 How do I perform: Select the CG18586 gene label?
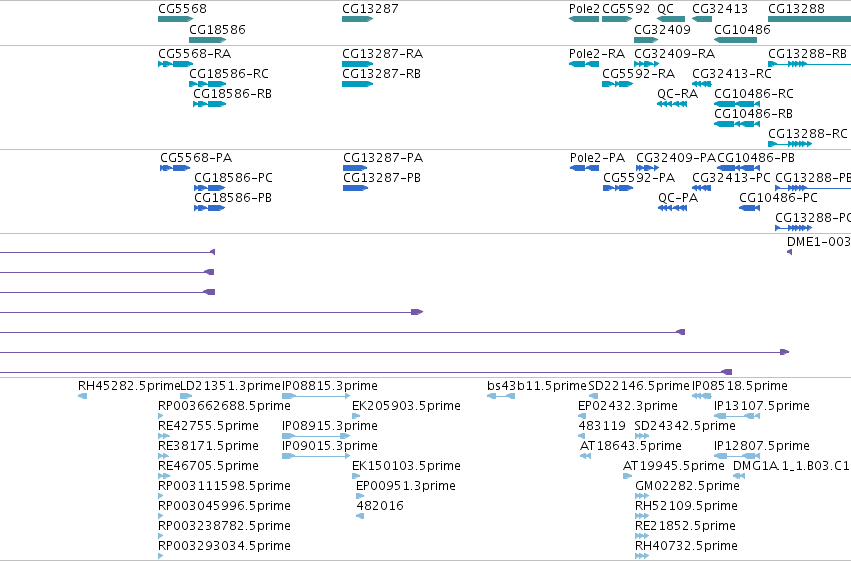(x=217, y=30)
